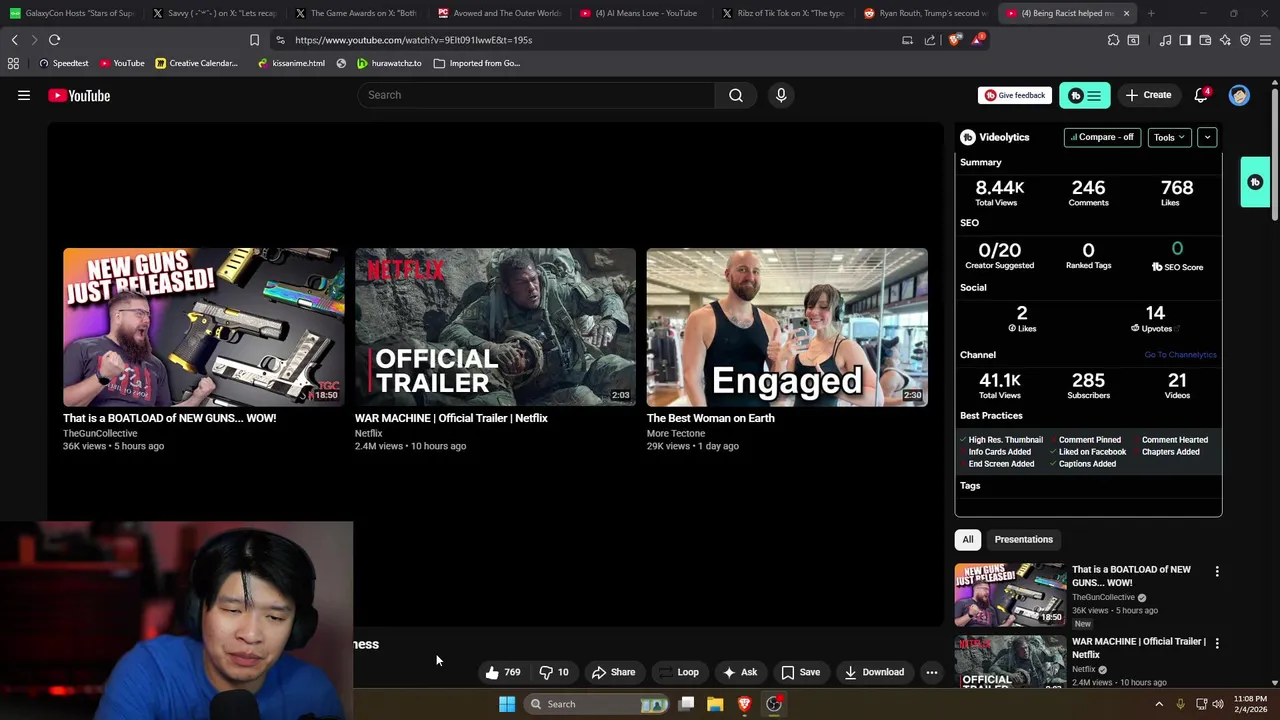The image size is (1280, 720).
Task: Open browser main menu icon
Action: click(x=1265, y=40)
